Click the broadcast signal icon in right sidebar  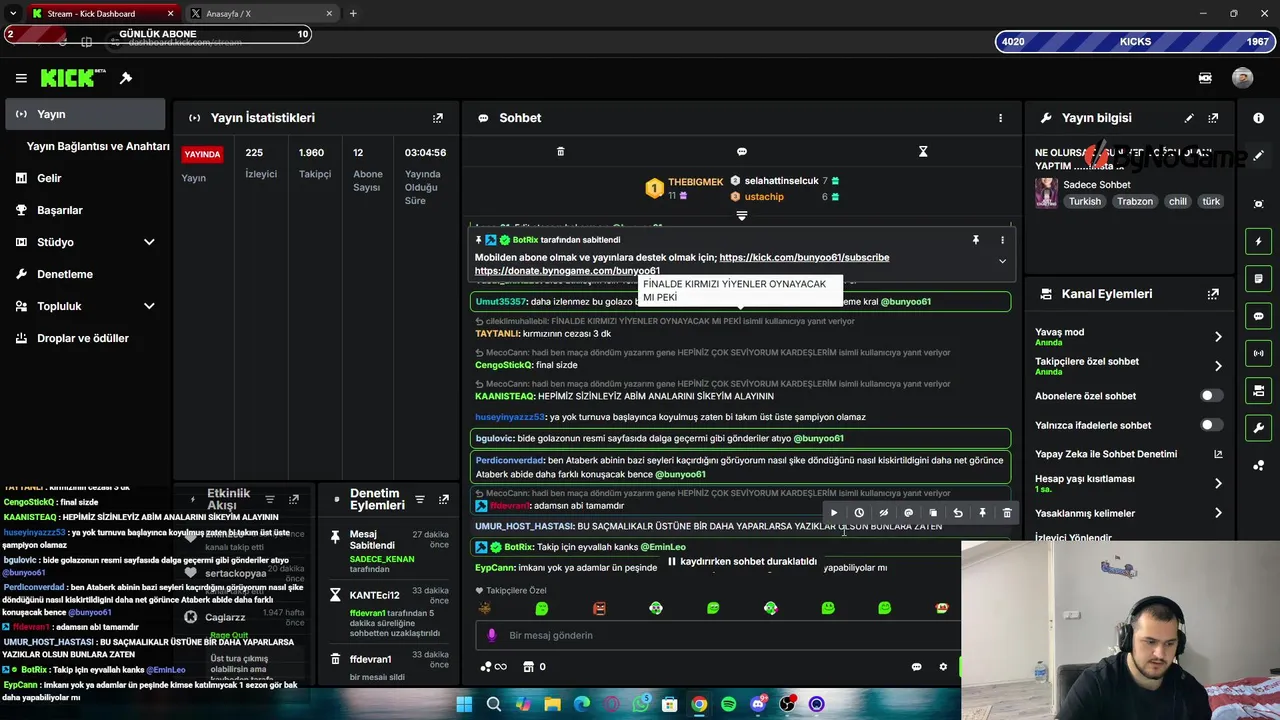click(x=1258, y=353)
